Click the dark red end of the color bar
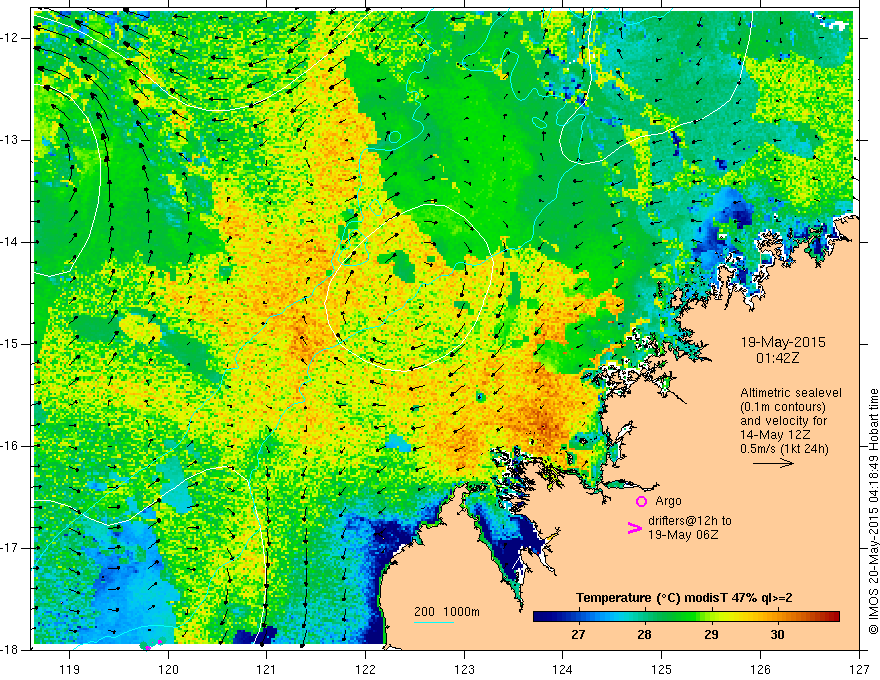The width and height of the screenshot is (880, 680). 834,617
